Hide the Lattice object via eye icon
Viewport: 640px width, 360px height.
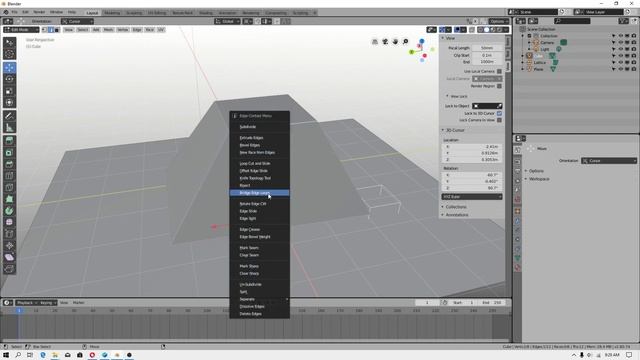(620, 62)
